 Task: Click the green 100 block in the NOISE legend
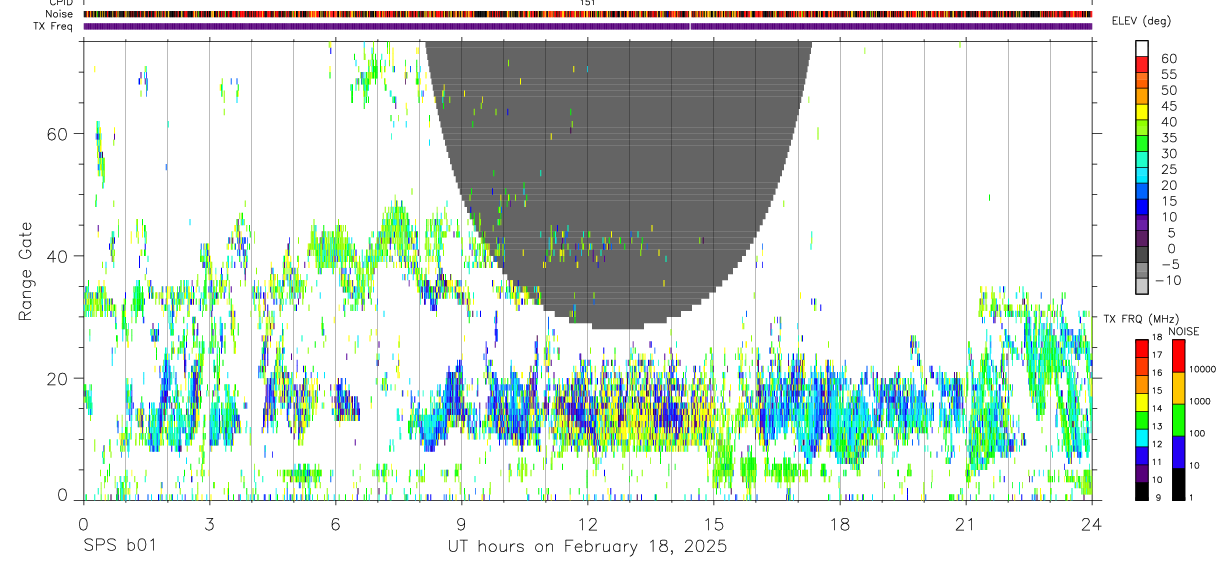pyautogui.click(x=1178, y=420)
